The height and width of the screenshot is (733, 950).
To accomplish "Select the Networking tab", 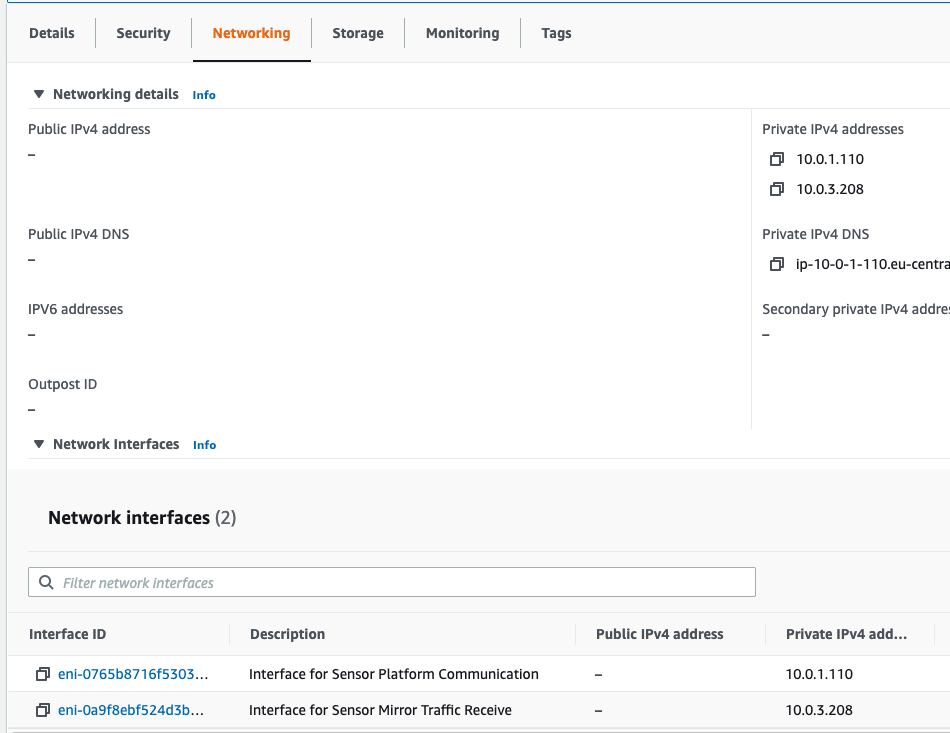I will pyautogui.click(x=251, y=33).
